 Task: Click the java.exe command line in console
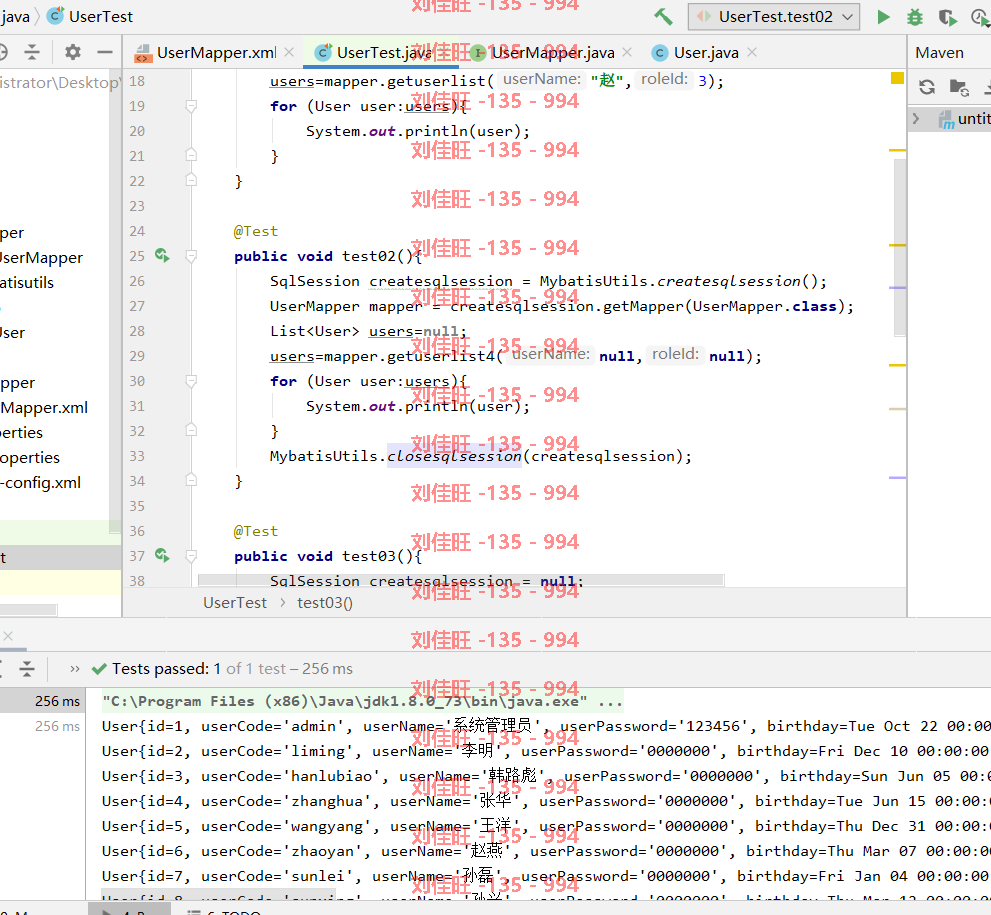point(363,701)
